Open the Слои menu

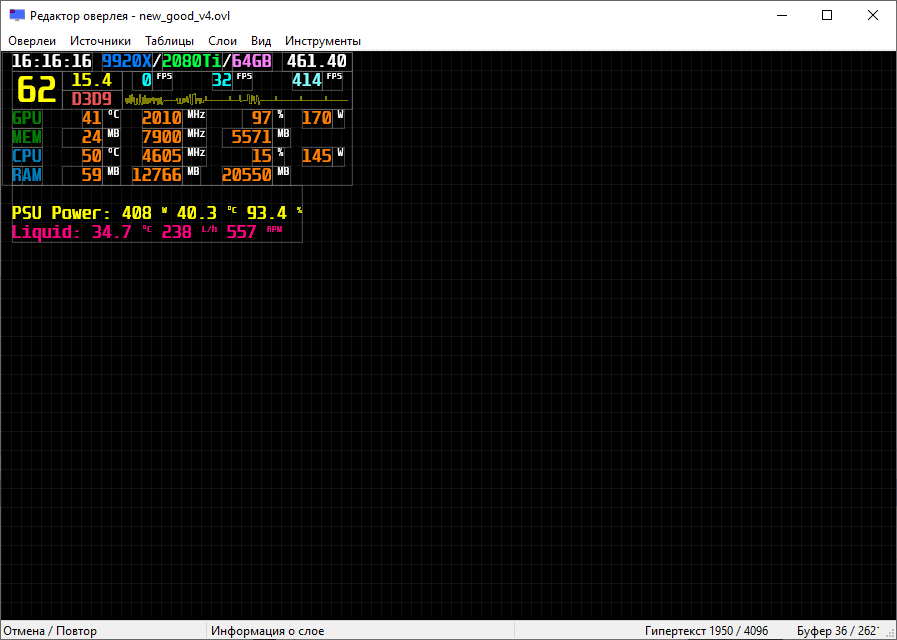pyautogui.click(x=222, y=41)
